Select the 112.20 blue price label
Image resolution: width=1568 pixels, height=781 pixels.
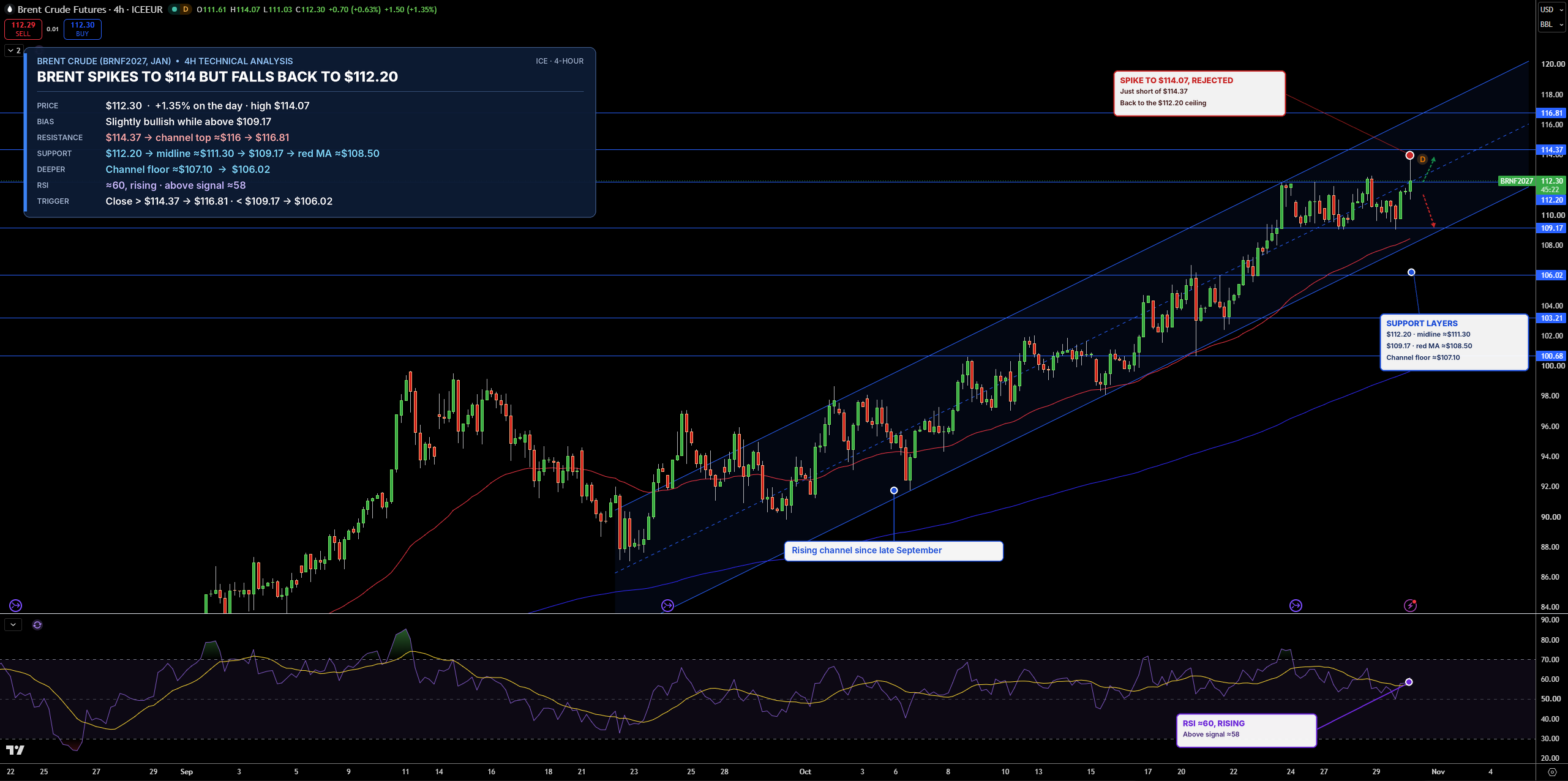coord(1551,200)
